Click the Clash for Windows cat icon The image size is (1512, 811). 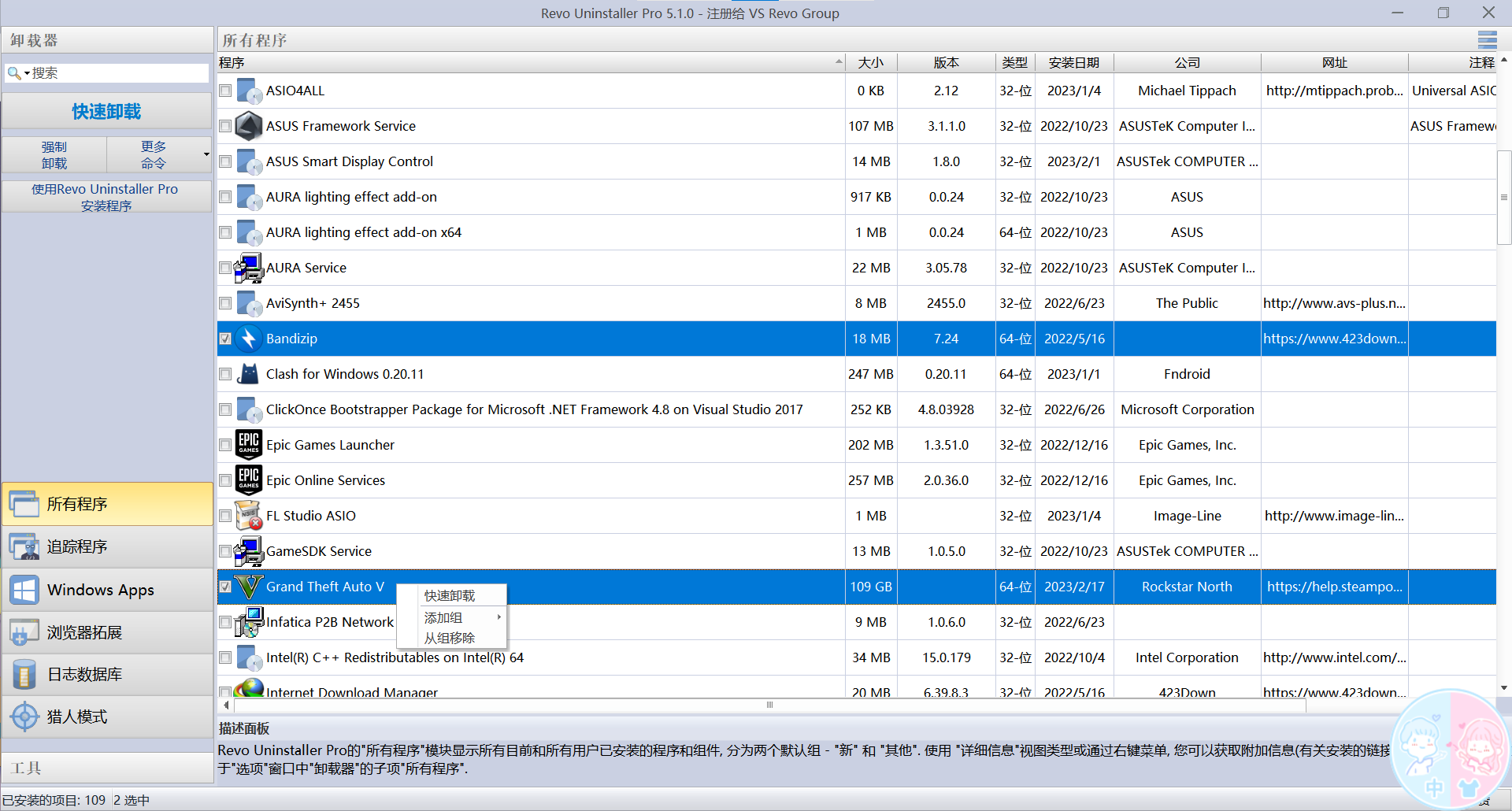(249, 374)
